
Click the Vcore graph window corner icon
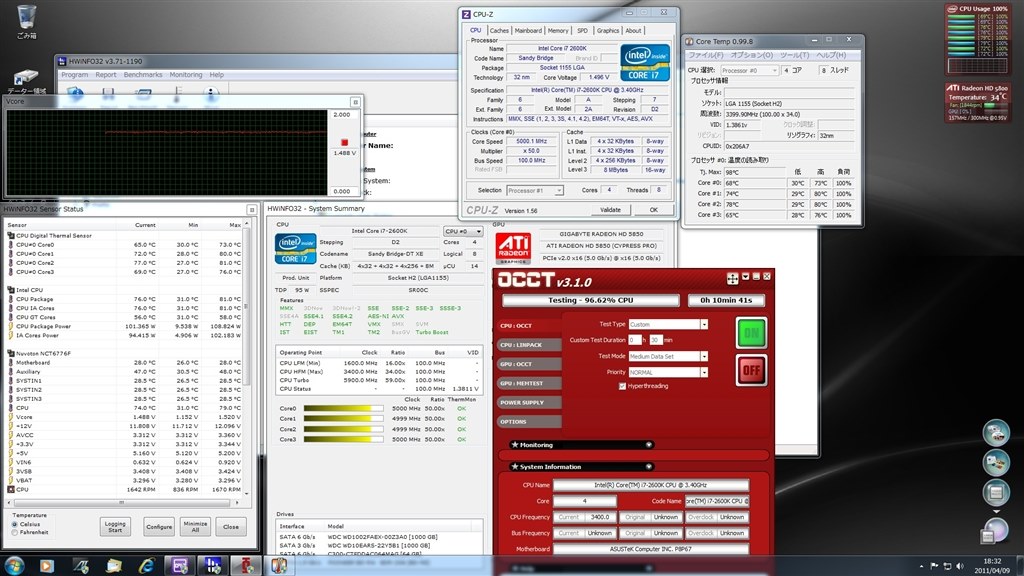tap(355, 102)
